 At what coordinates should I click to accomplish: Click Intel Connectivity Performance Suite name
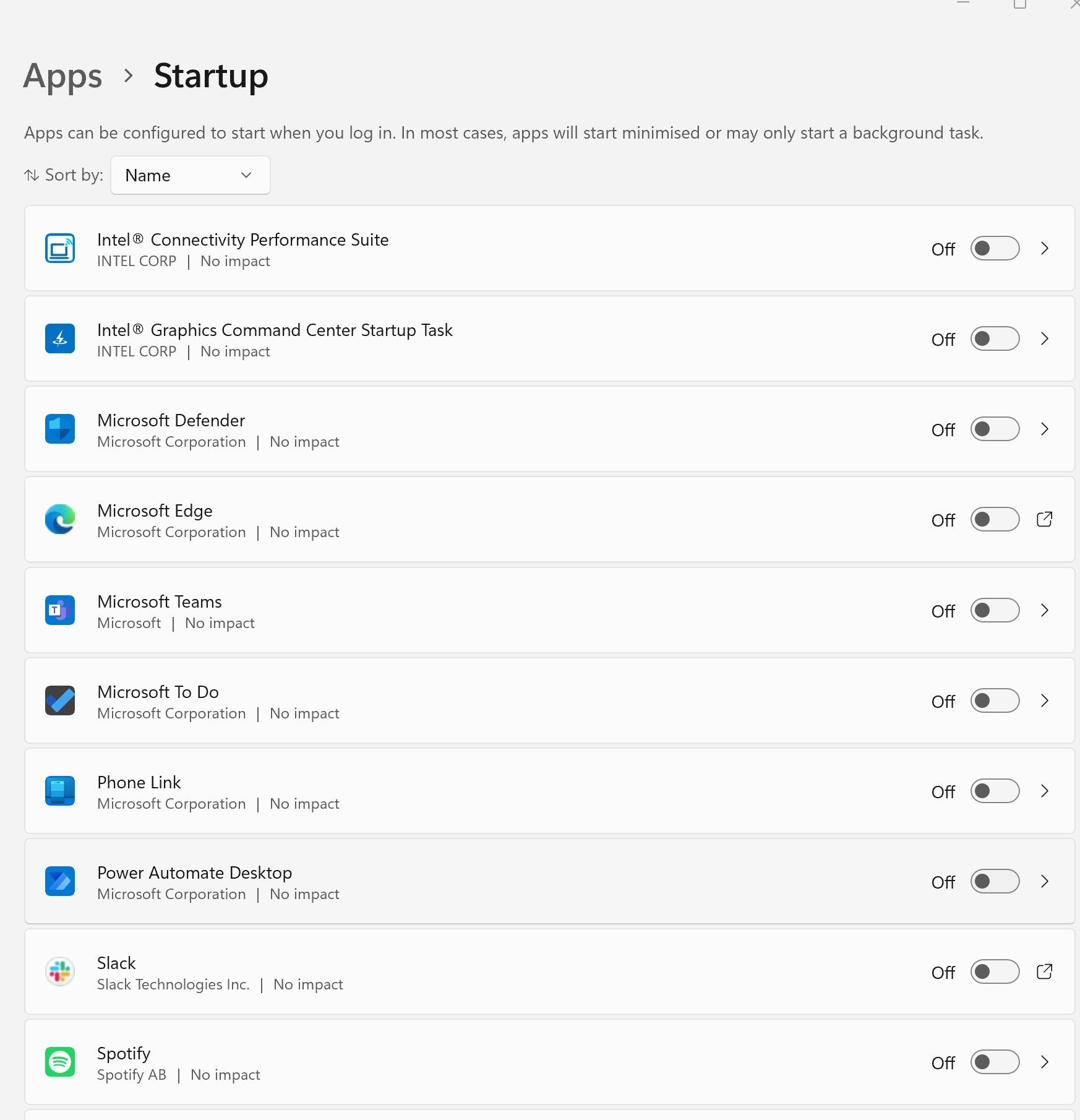coord(243,239)
